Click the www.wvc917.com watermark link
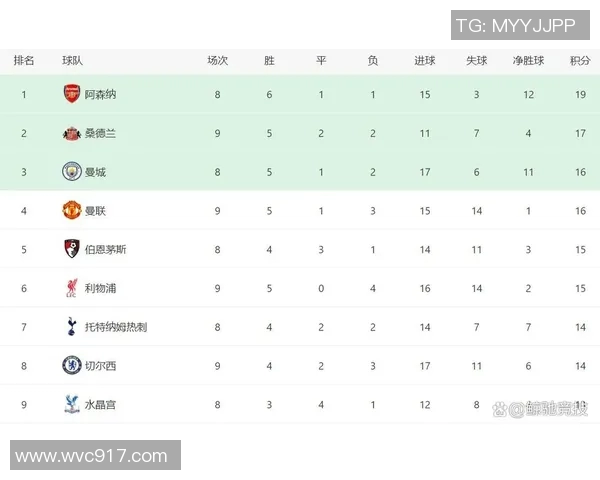Viewport: 600px width, 480px height. click(92, 456)
